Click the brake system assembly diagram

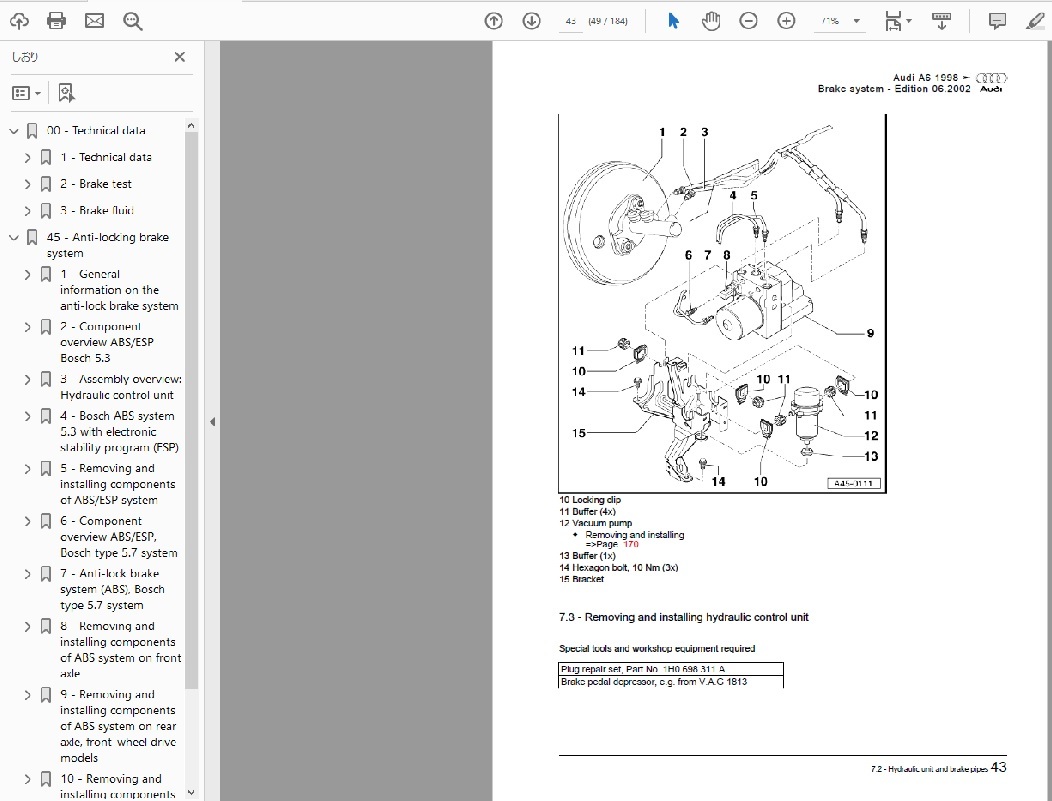[x=723, y=303]
